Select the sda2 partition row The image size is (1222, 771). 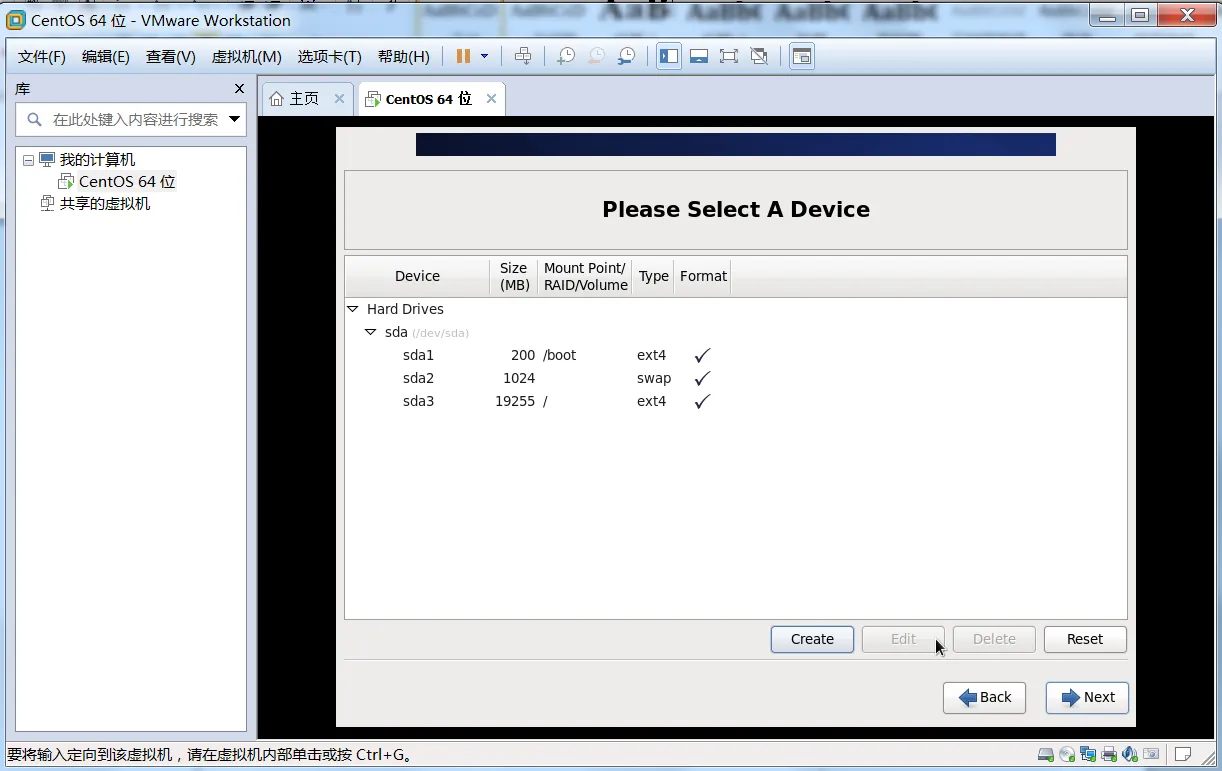tap(735, 378)
